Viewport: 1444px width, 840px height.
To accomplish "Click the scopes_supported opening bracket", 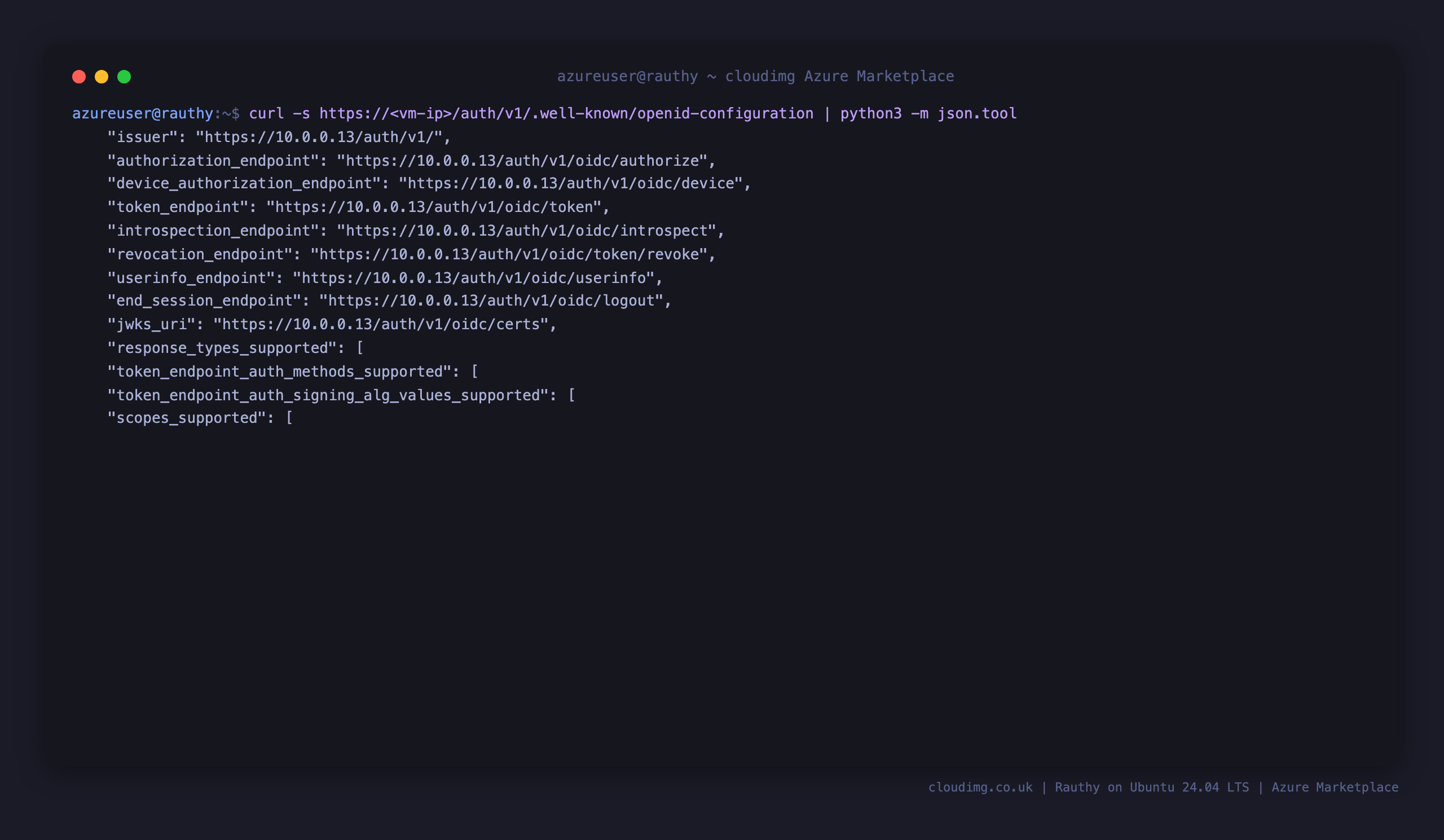I will pyautogui.click(x=289, y=418).
